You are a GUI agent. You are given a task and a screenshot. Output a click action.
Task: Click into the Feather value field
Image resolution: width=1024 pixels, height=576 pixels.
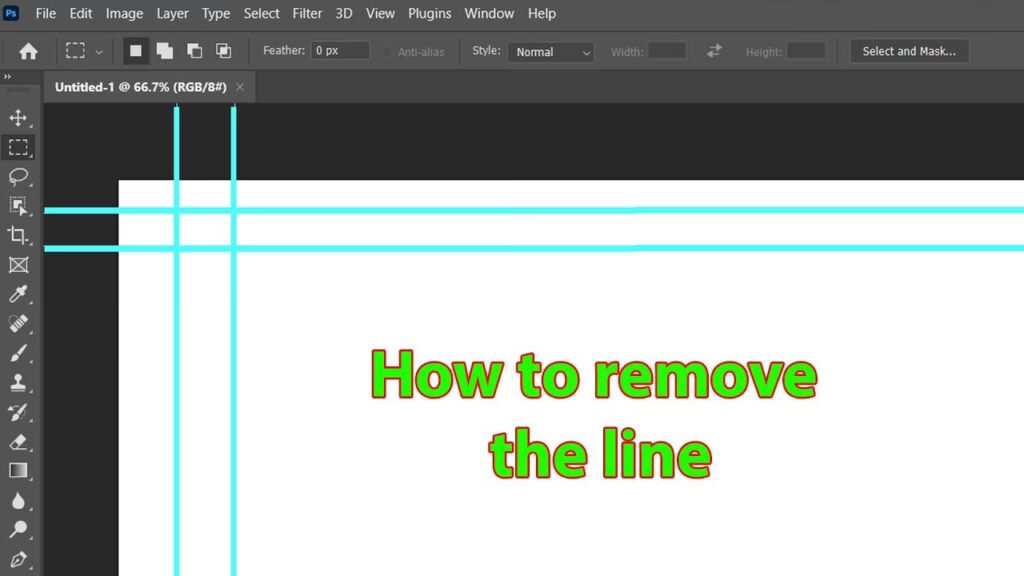tap(340, 51)
